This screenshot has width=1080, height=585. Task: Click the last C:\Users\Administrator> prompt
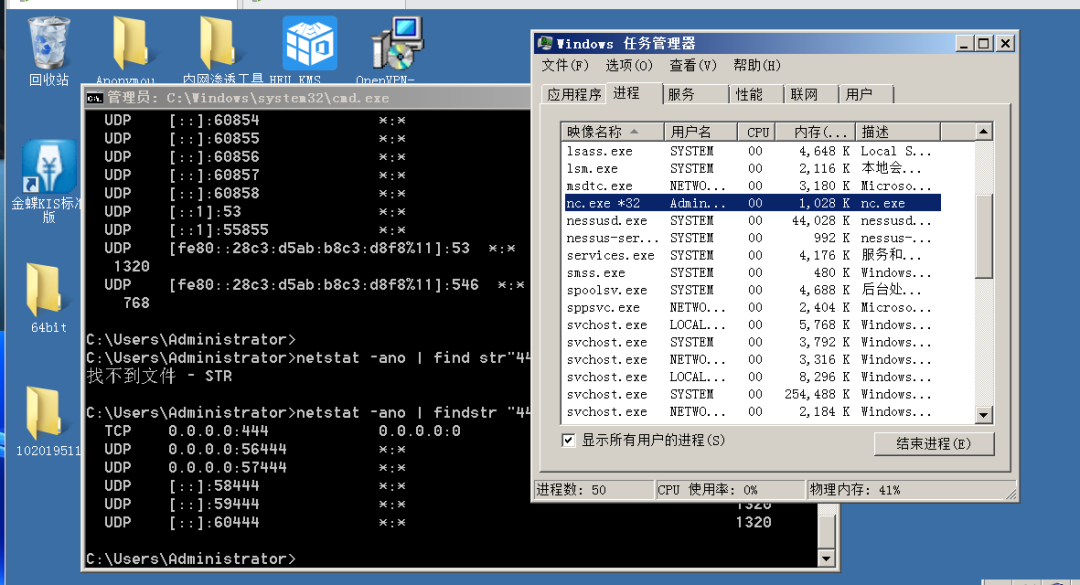coord(191,559)
